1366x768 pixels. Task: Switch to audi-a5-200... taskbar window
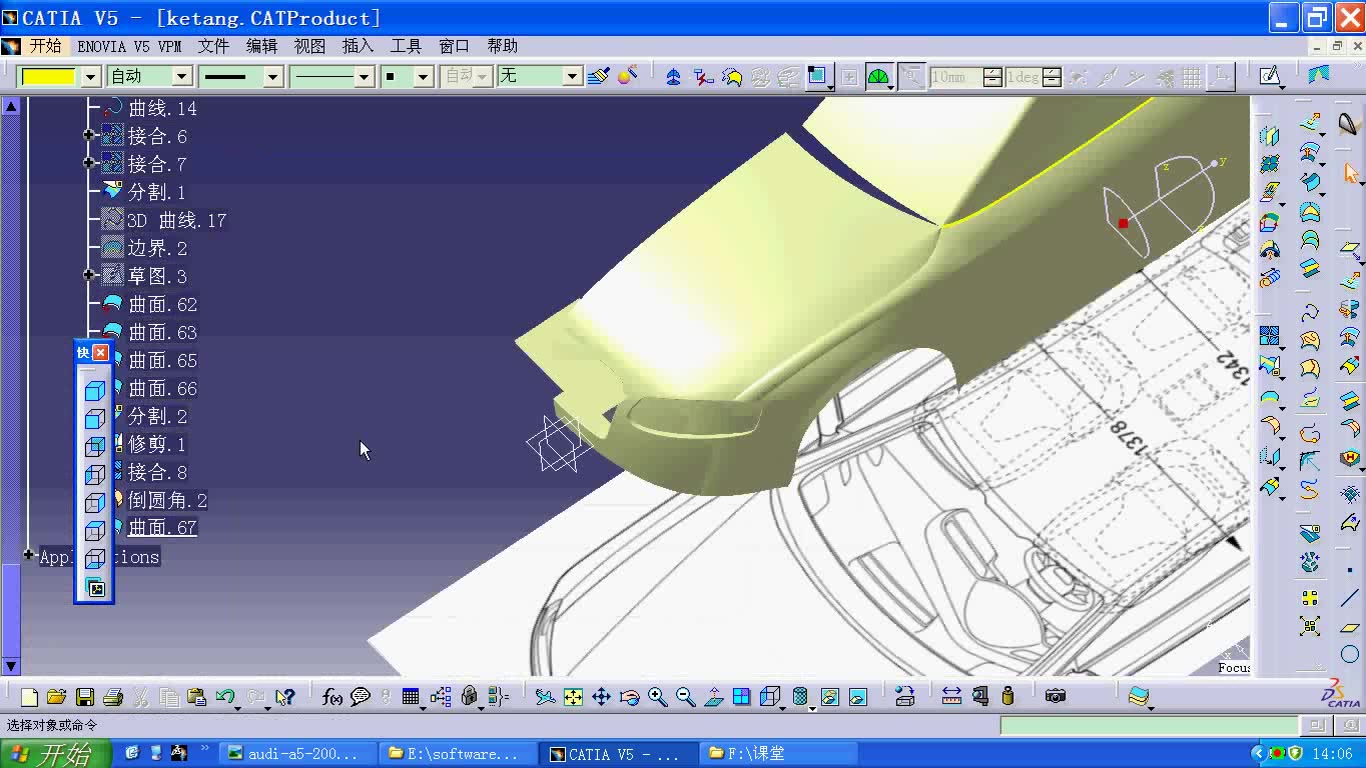(297, 754)
